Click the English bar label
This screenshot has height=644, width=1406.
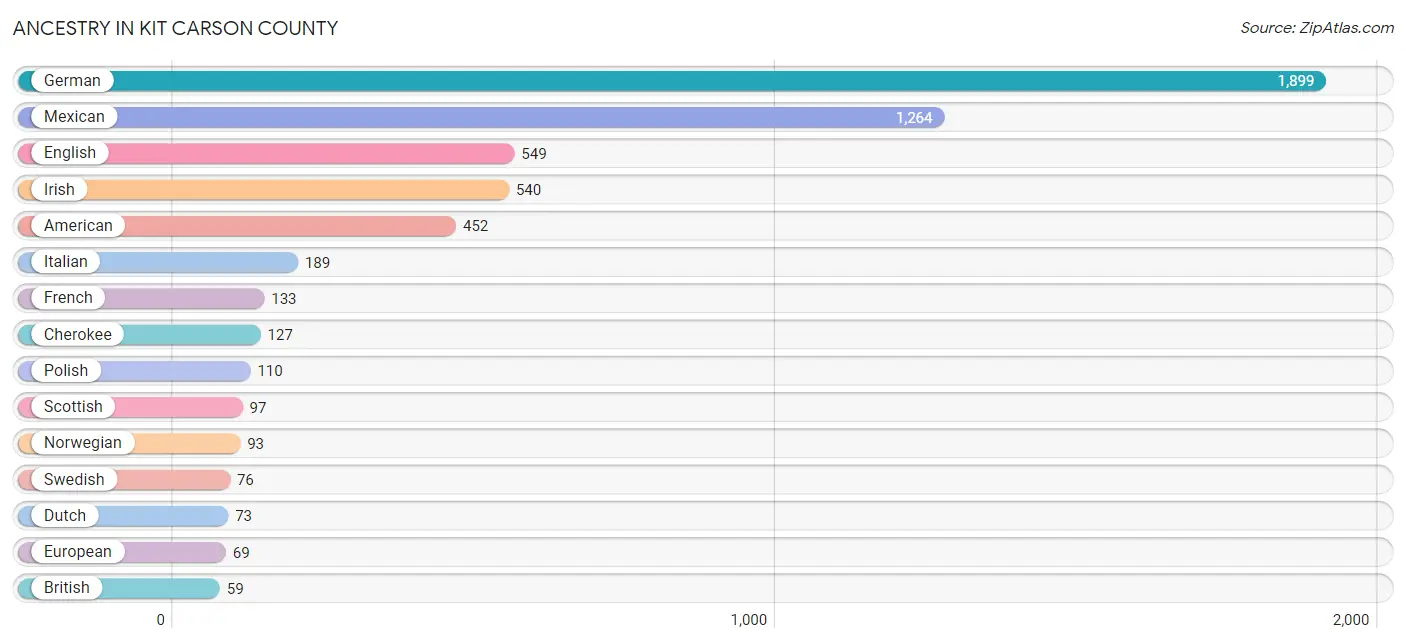click(70, 153)
